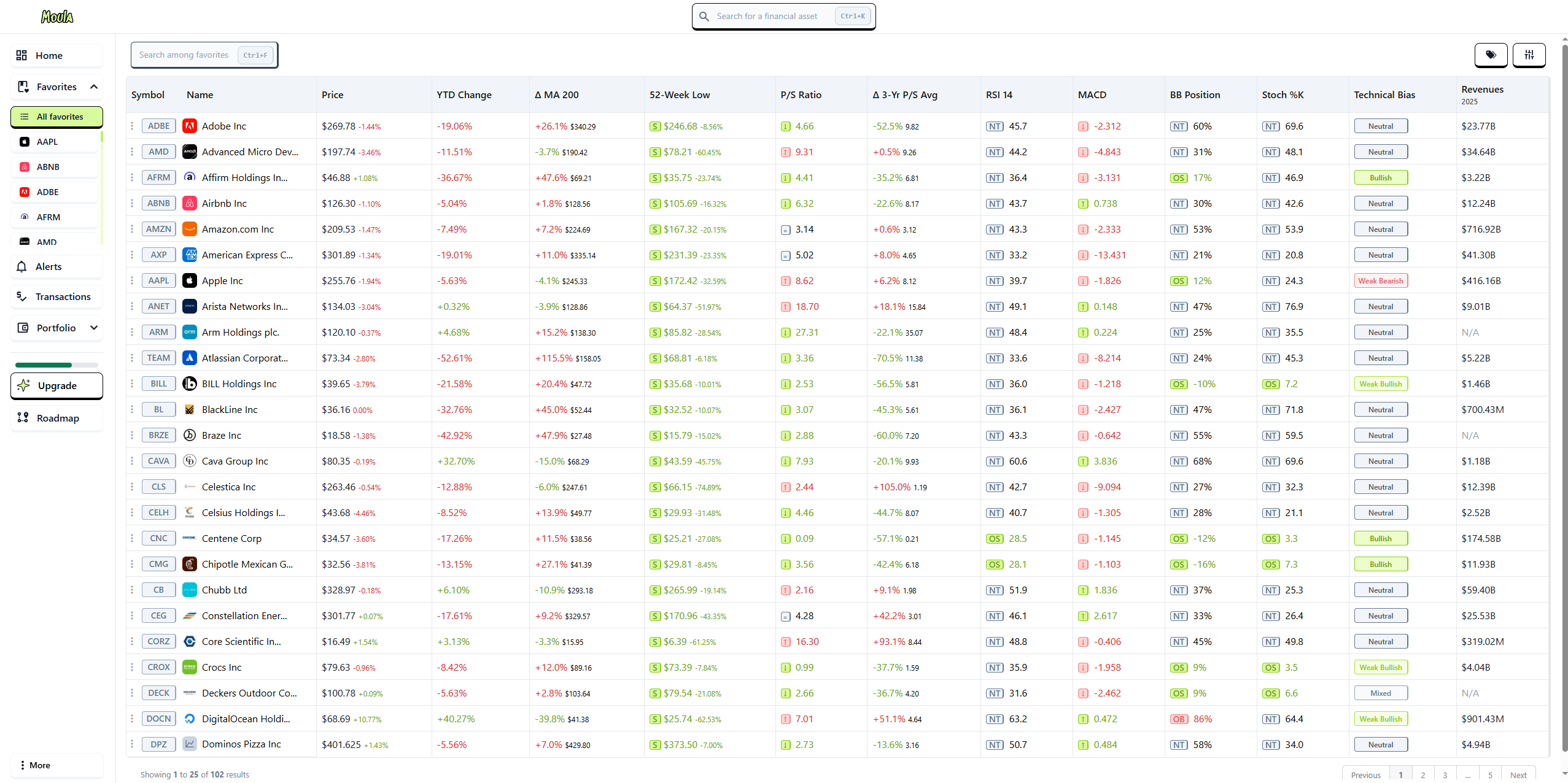This screenshot has width=1568, height=783.
Task: Click the Upgrade sparkle icon
Action: [24, 385]
